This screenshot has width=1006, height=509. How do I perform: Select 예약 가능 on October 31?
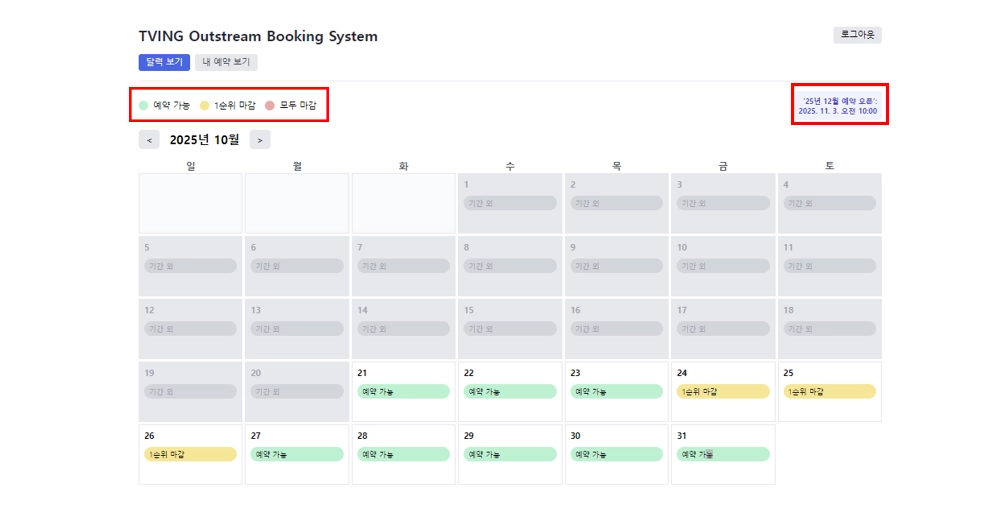coord(723,454)
